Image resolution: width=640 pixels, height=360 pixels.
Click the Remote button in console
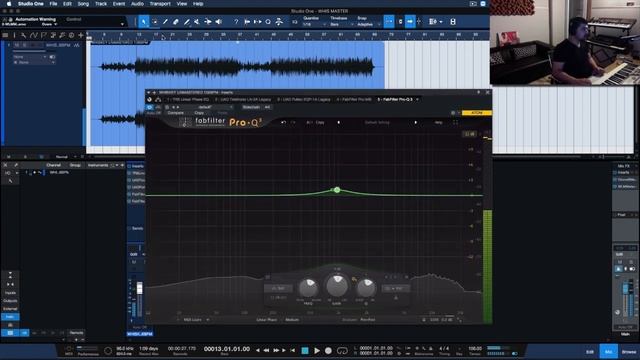click(76, 333)
